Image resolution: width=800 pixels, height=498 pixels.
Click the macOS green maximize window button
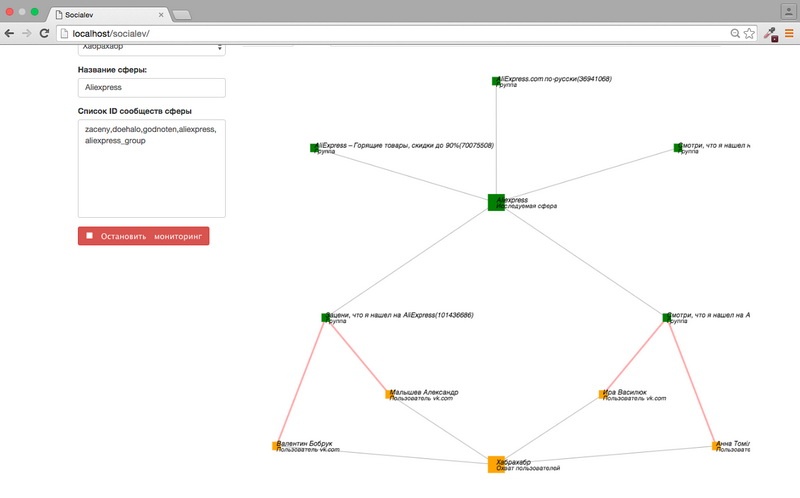point(34,11)
